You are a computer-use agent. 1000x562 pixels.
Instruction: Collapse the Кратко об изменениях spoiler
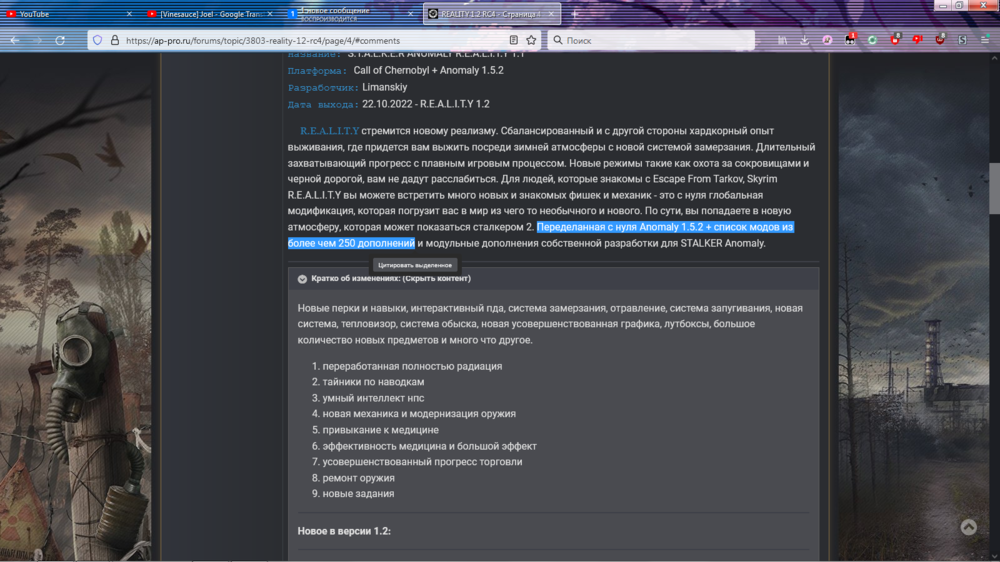(554, 279)
